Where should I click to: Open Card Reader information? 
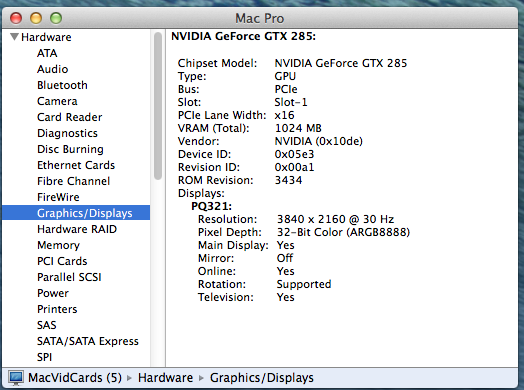click(x=70, y=117)
